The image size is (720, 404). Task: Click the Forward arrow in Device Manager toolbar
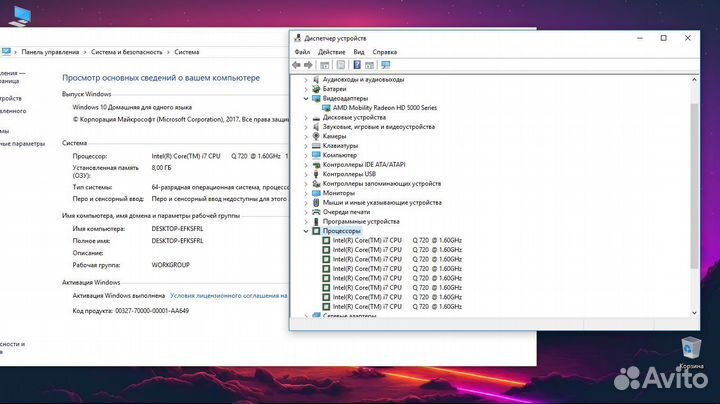point(308,65)
